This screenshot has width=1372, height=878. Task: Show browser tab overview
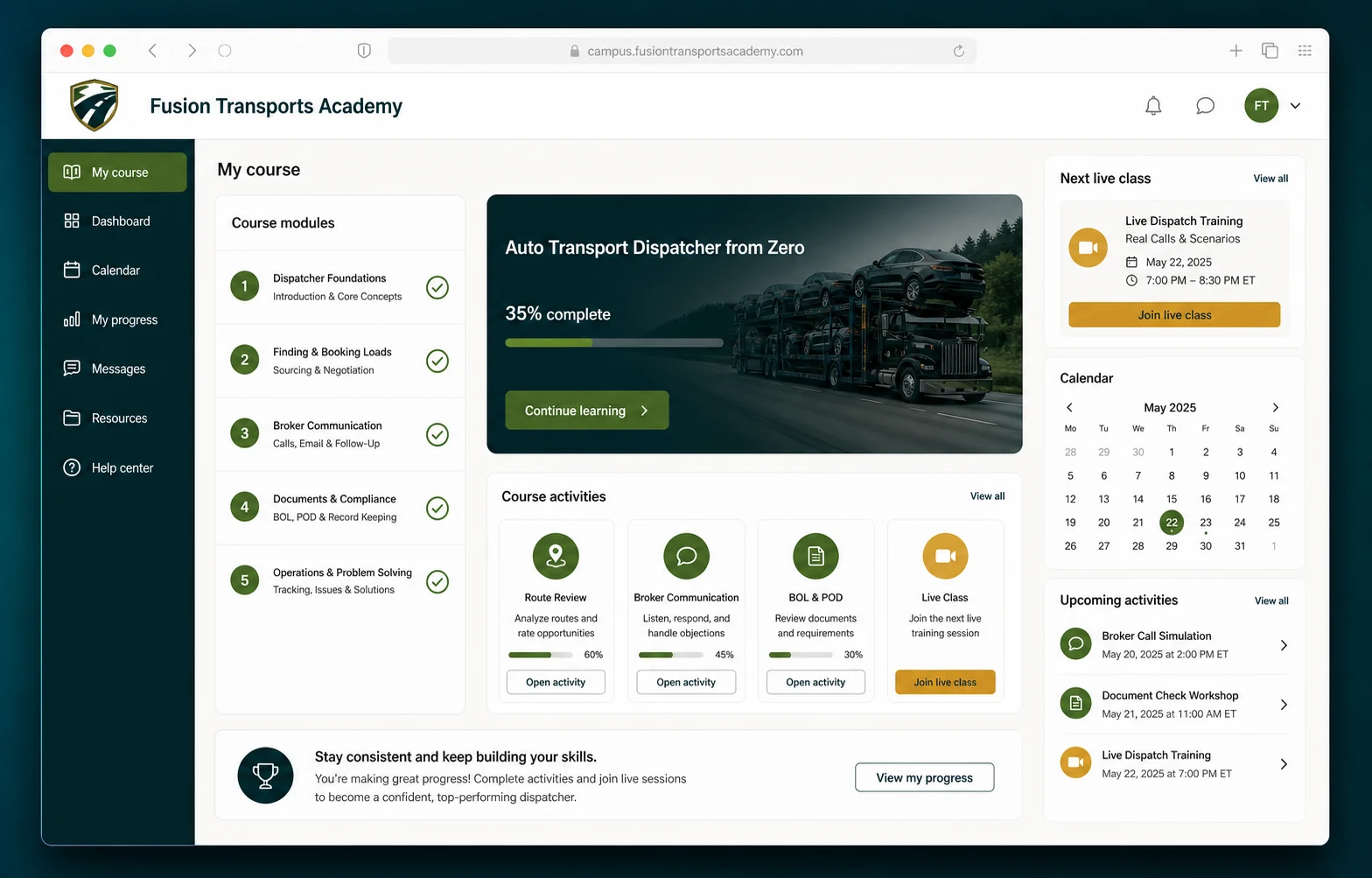(1270, 51)
